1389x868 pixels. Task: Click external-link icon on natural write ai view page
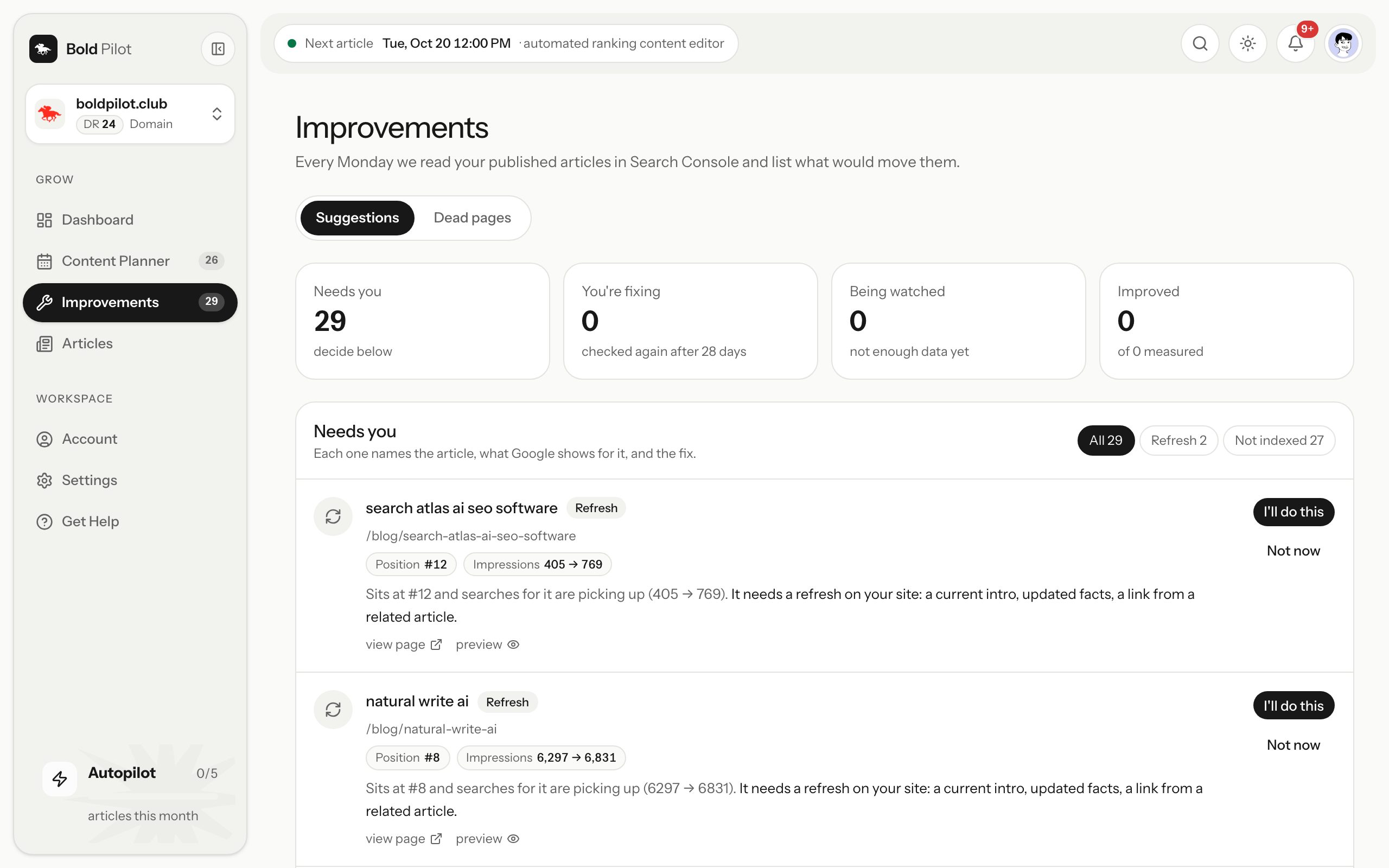point(436,839)
